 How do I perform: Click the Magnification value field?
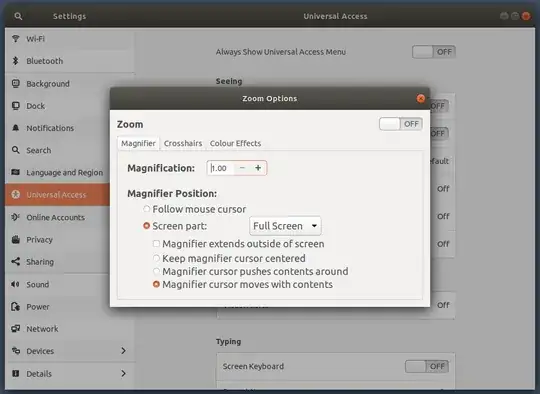click(x=221, y=168)
